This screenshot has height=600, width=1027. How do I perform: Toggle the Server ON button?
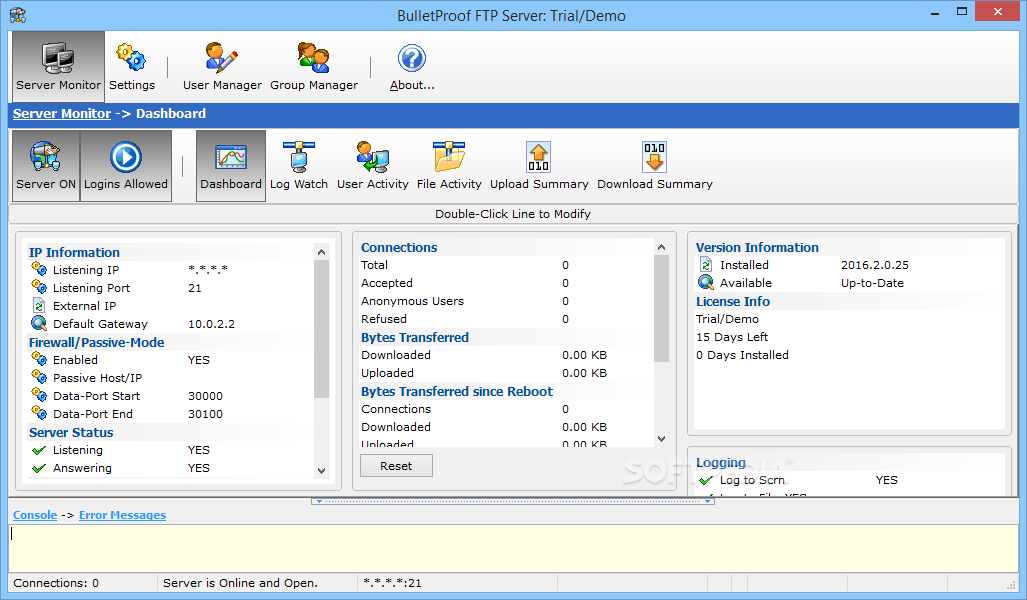pos(46,166)
